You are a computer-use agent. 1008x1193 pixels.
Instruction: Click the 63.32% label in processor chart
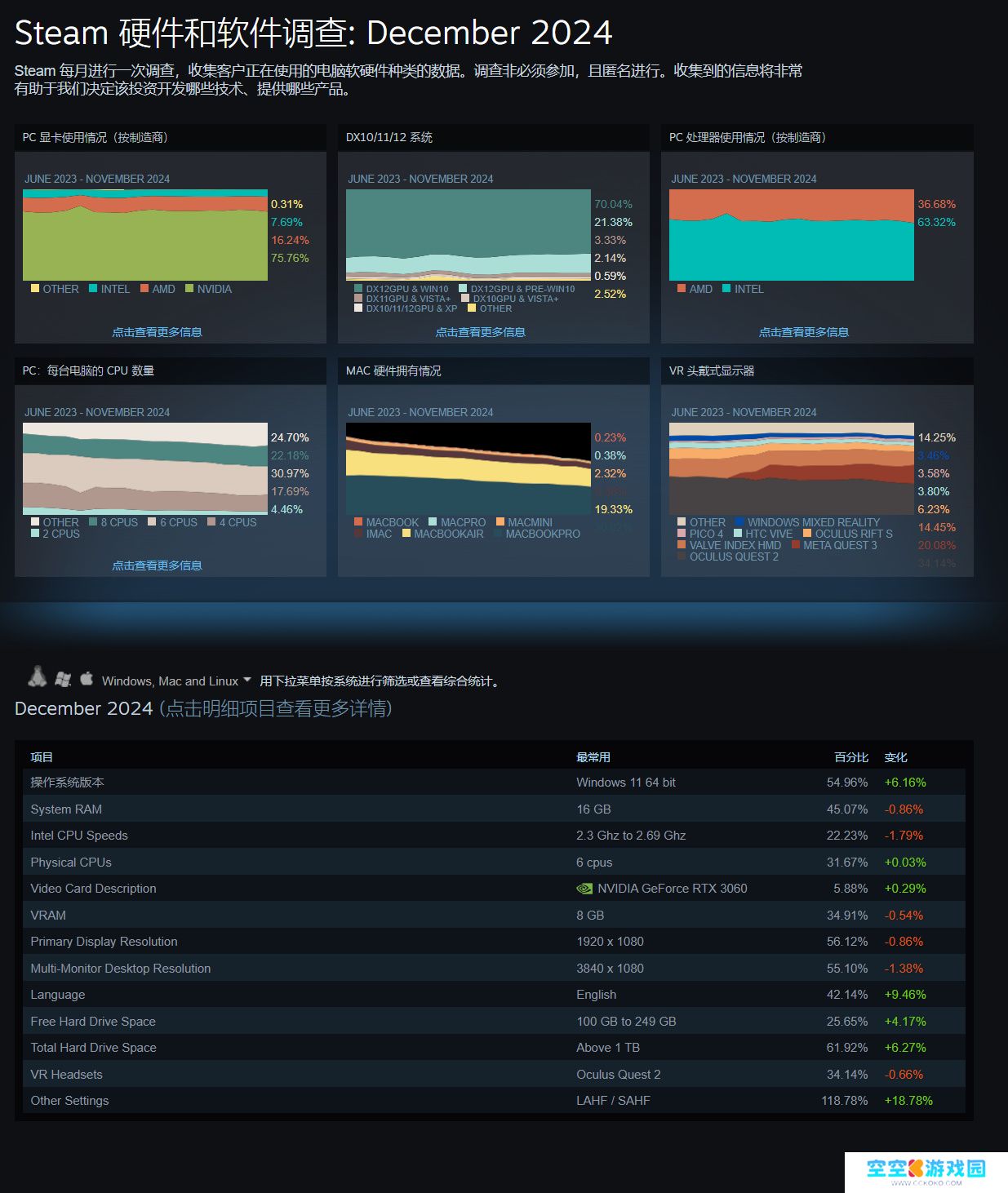click(x=936, y=222)
